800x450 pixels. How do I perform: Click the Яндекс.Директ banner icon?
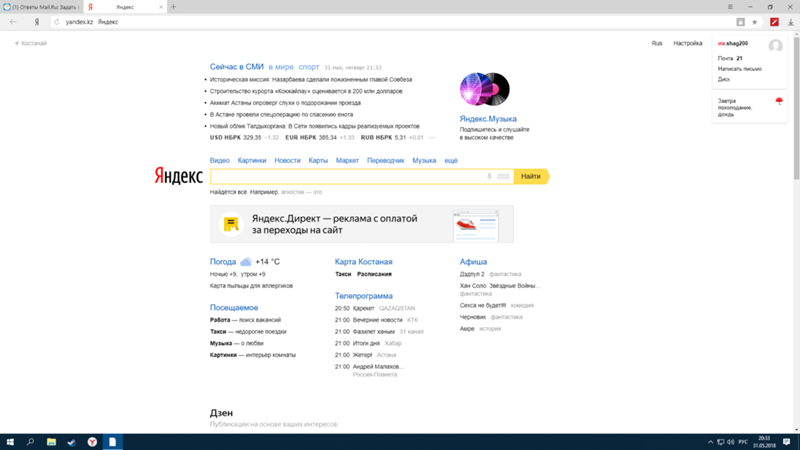(x=231, y=224)
